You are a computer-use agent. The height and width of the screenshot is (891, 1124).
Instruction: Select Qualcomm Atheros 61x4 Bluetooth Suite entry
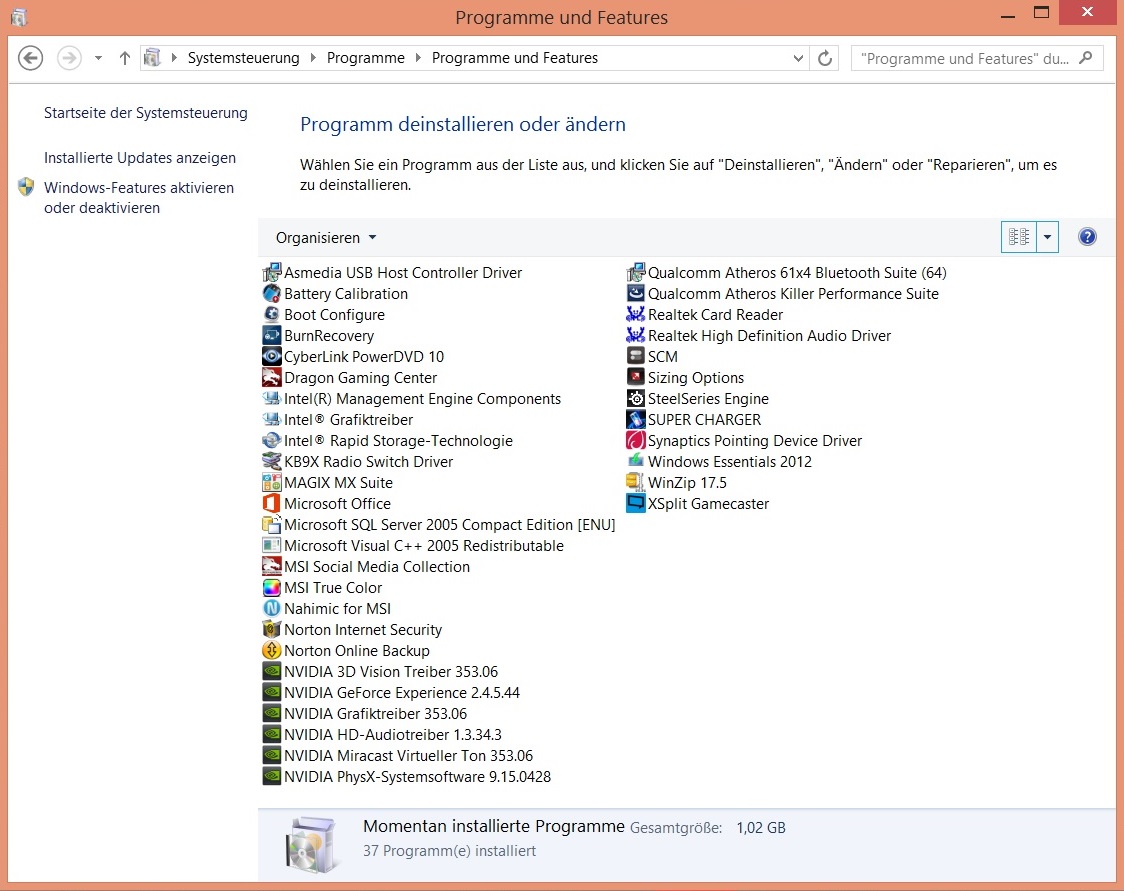coord(787,272)
